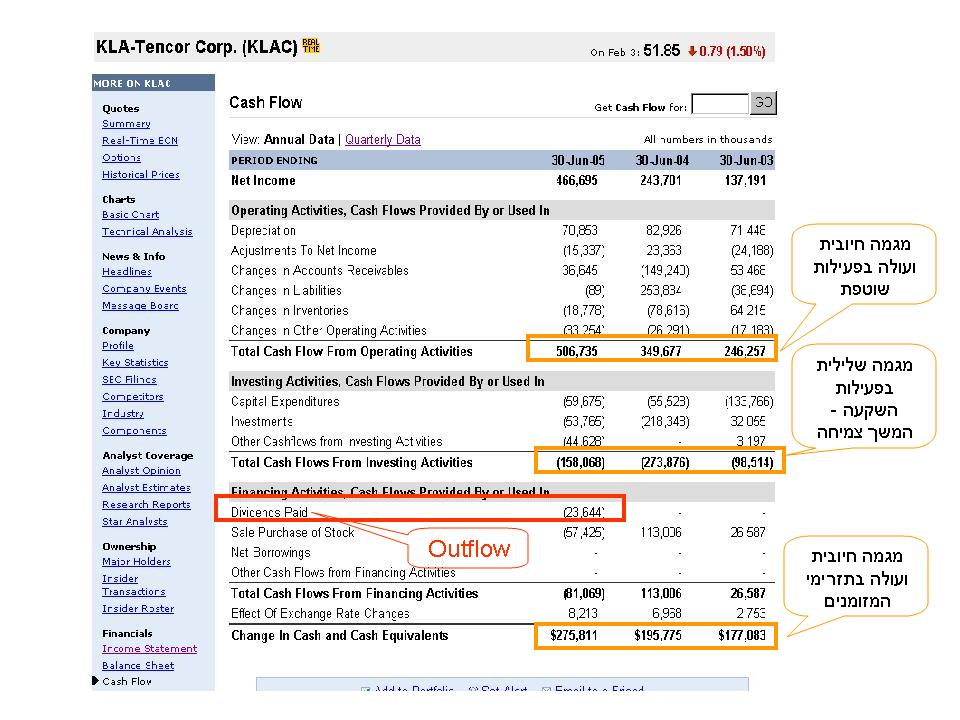Click the 30-Jun-04 column header
The image size is (960, 720).
[662, 160]
